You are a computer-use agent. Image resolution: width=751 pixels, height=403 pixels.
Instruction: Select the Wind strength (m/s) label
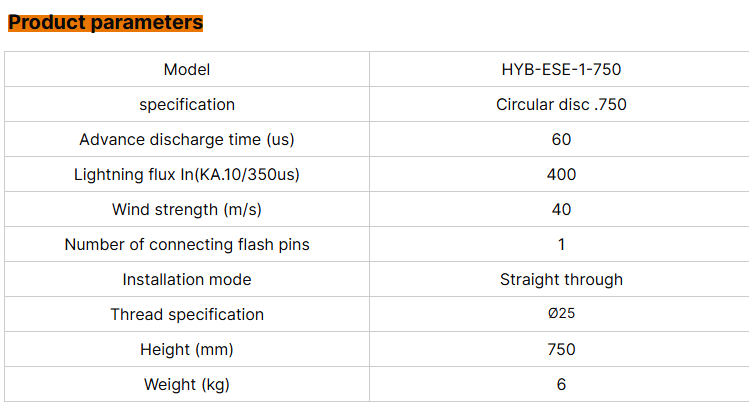point(187,210)
